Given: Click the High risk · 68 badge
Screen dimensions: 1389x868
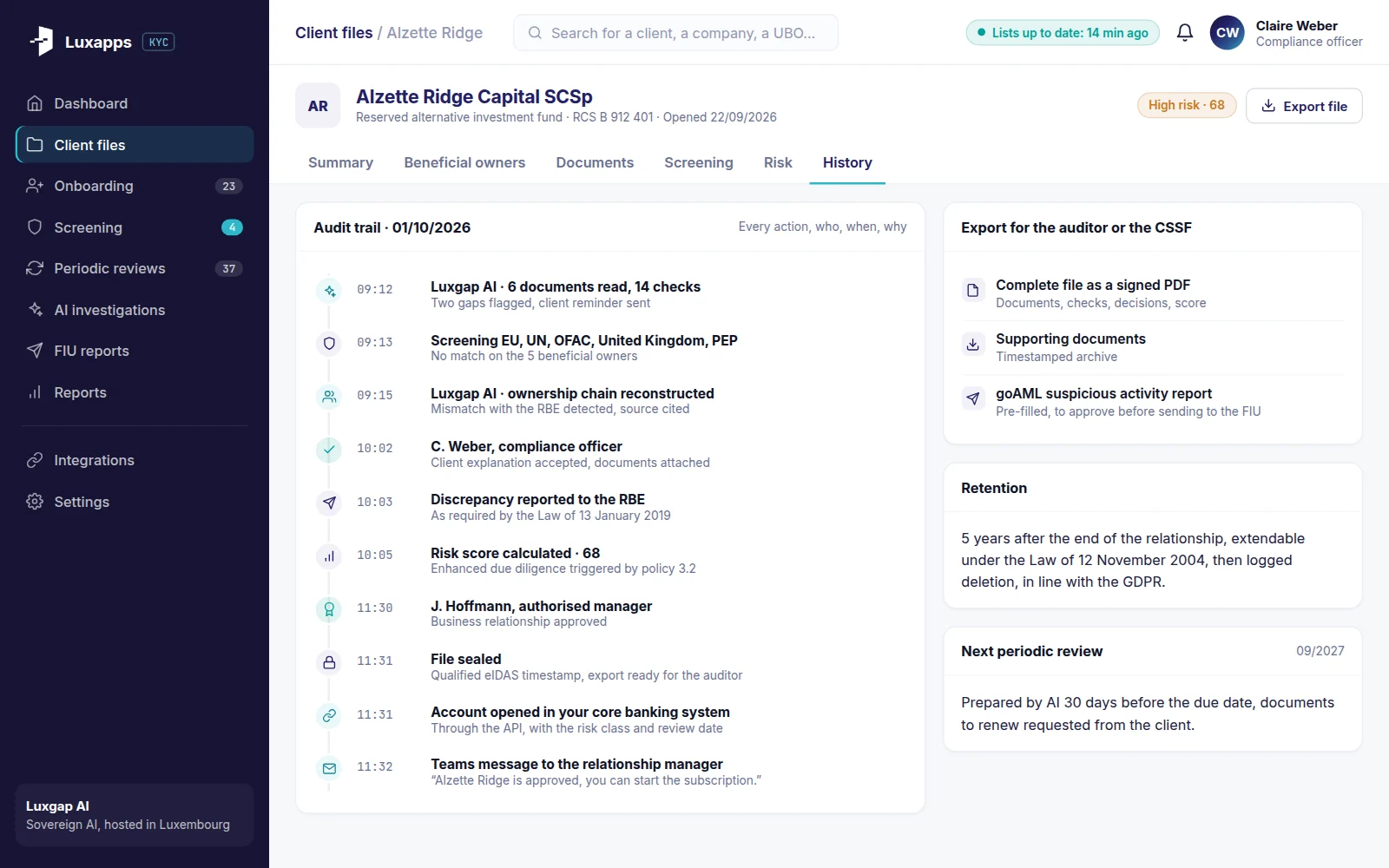Looking at the screenshot, I should coord(1187,105).
